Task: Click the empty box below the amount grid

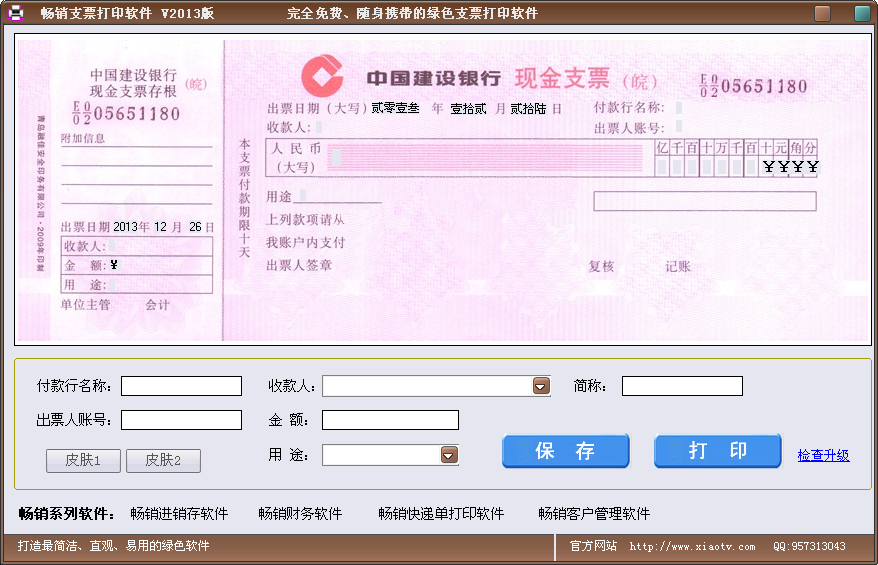Action: click(x=705, y=201)
